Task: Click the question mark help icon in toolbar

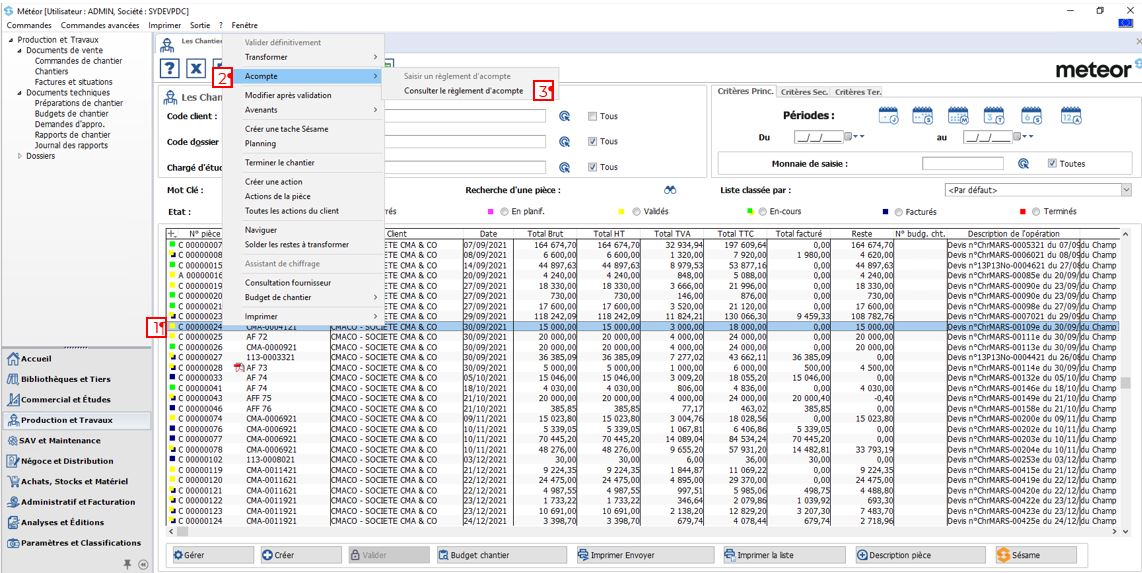Action: tap(169, 68)
